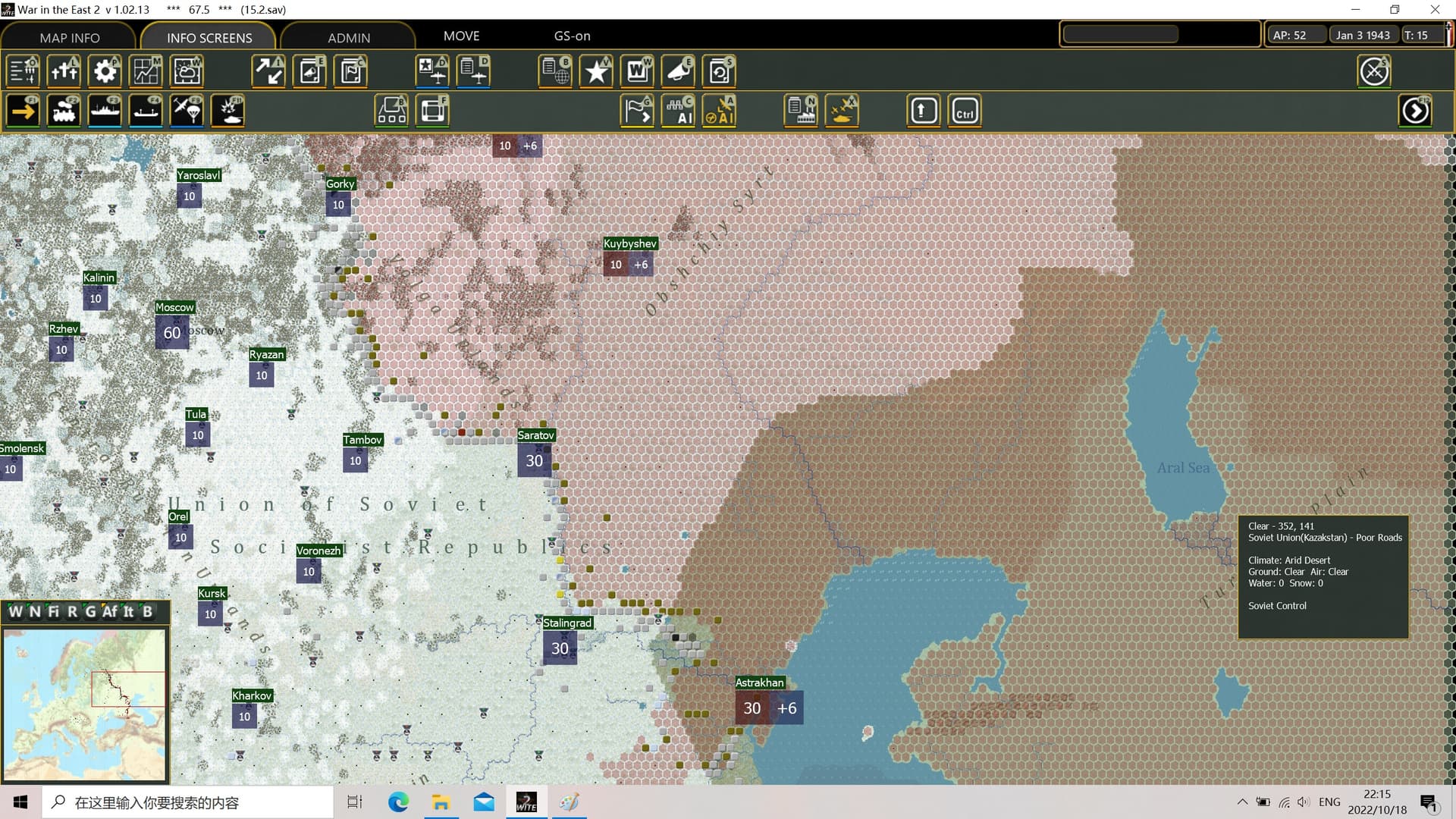Select the Moscow 60 city marker
Screen dimensions: 1456x819
[x=172, y=333]
